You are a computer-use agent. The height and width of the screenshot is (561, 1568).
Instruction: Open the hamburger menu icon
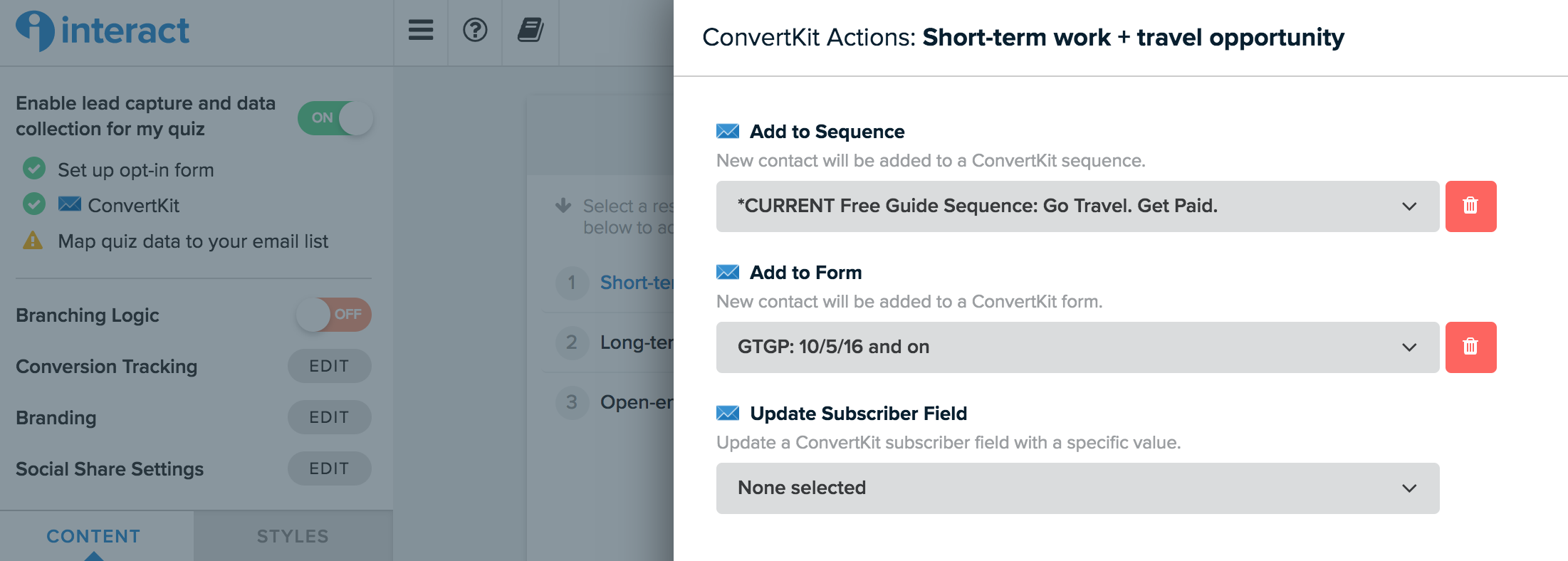pos(421,30)
